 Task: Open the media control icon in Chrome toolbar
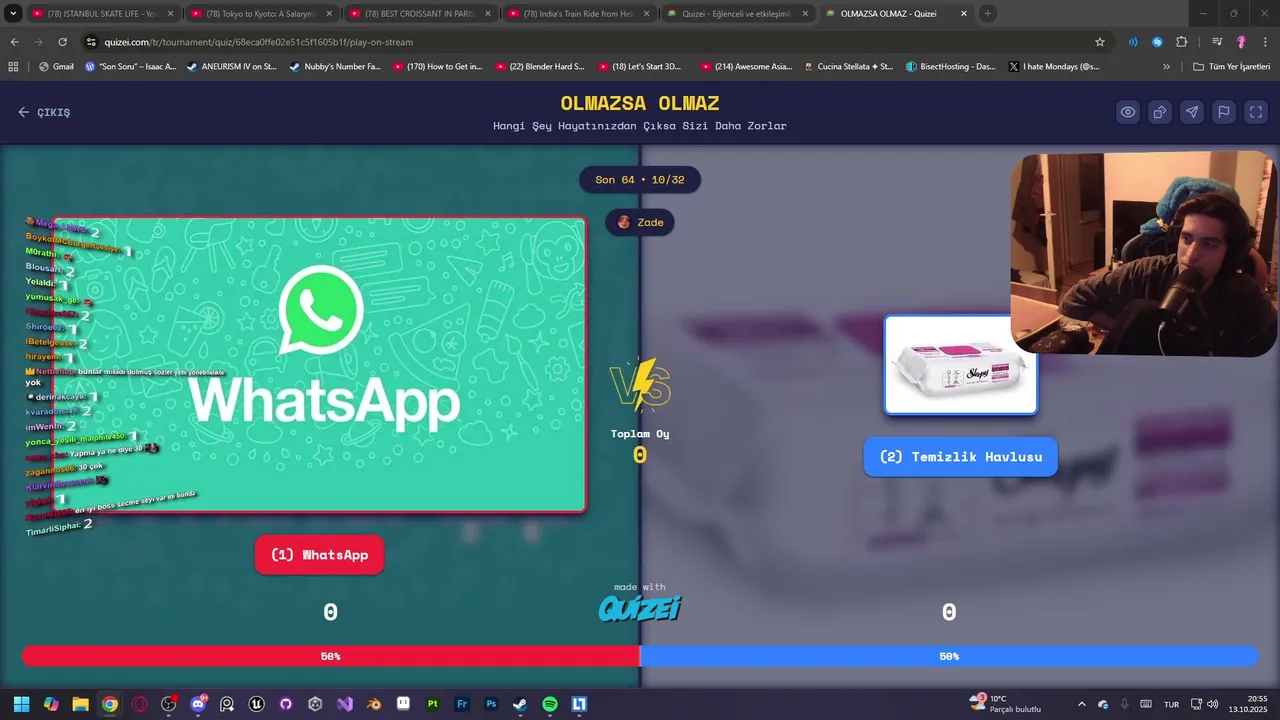coord(1216,42)
